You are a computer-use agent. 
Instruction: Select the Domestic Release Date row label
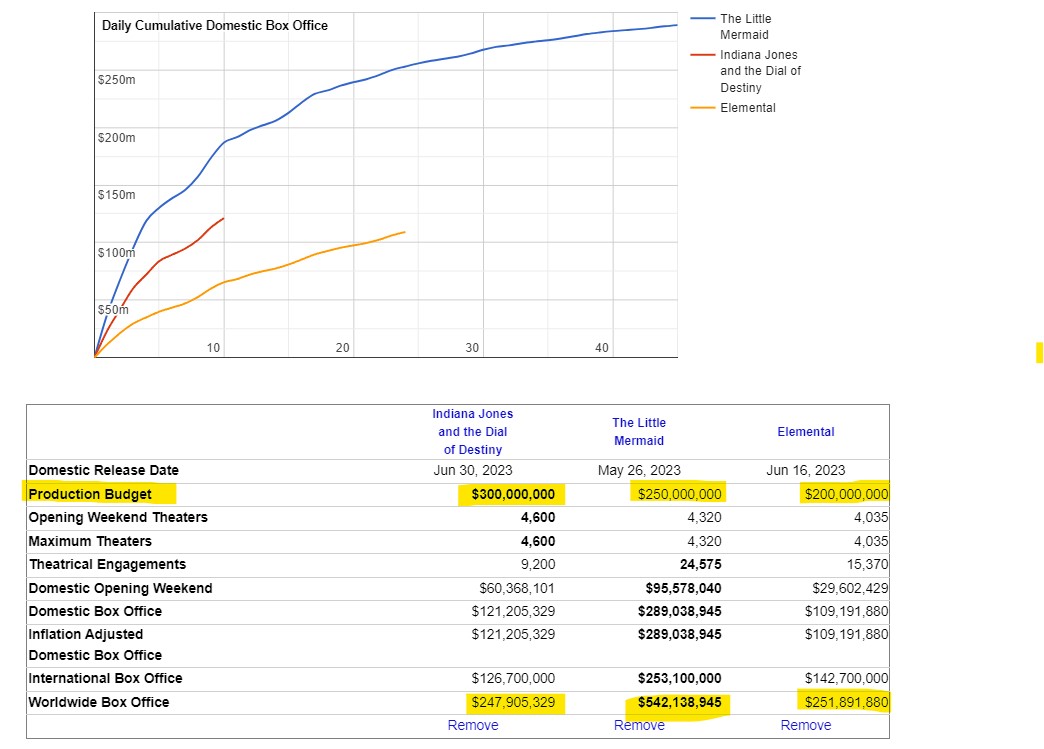[x=104, y=470]
